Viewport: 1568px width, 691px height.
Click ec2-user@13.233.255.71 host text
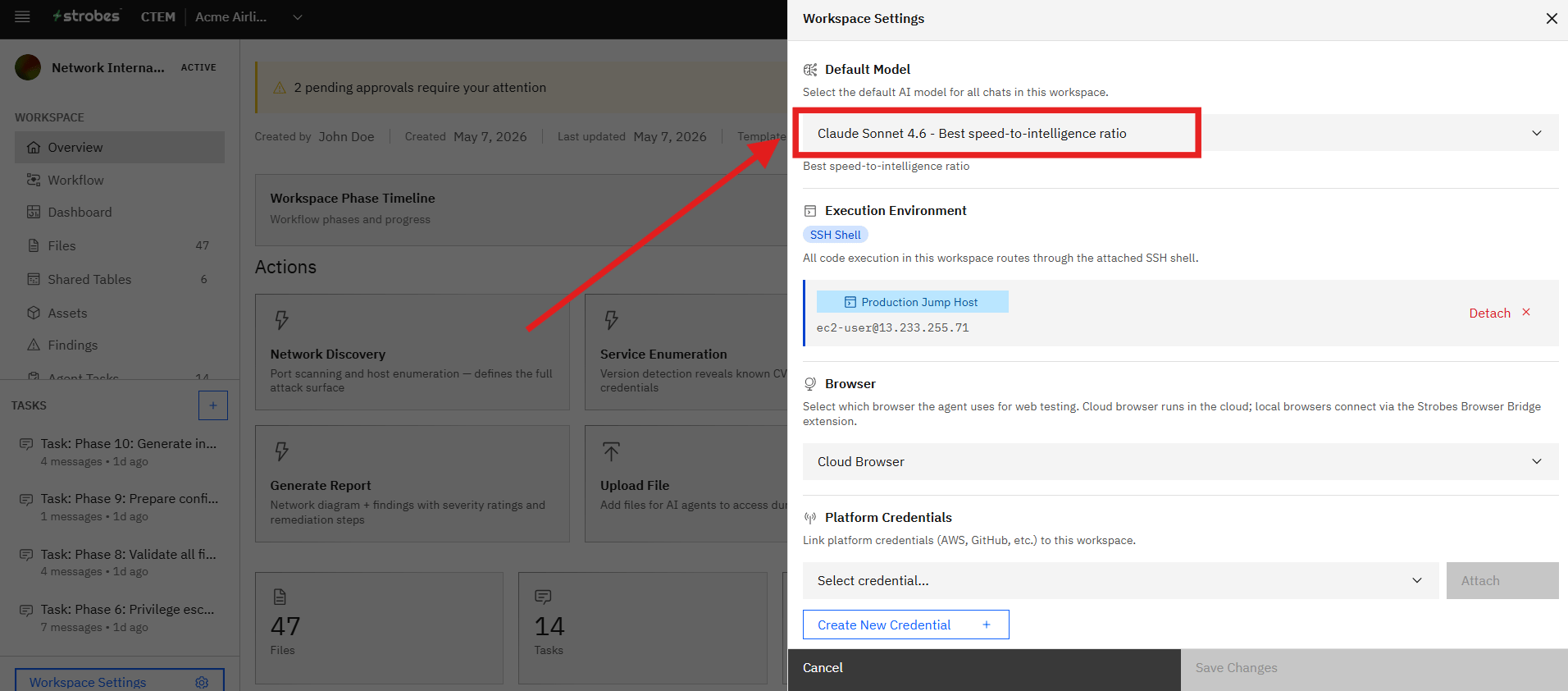[x=892, y=327]
